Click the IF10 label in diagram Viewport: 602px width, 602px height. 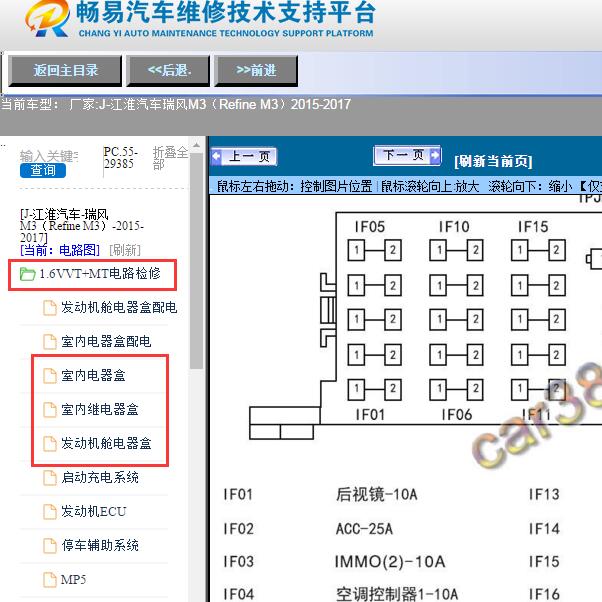click(454, 227)
